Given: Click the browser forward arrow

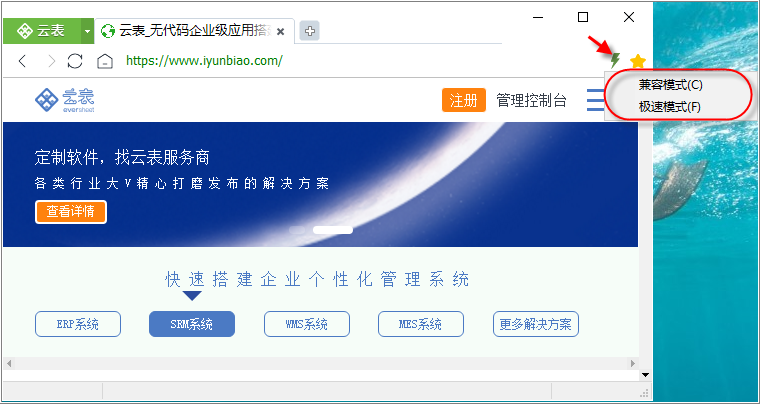Looking at the screenshot, I should [x=51, y=61].
